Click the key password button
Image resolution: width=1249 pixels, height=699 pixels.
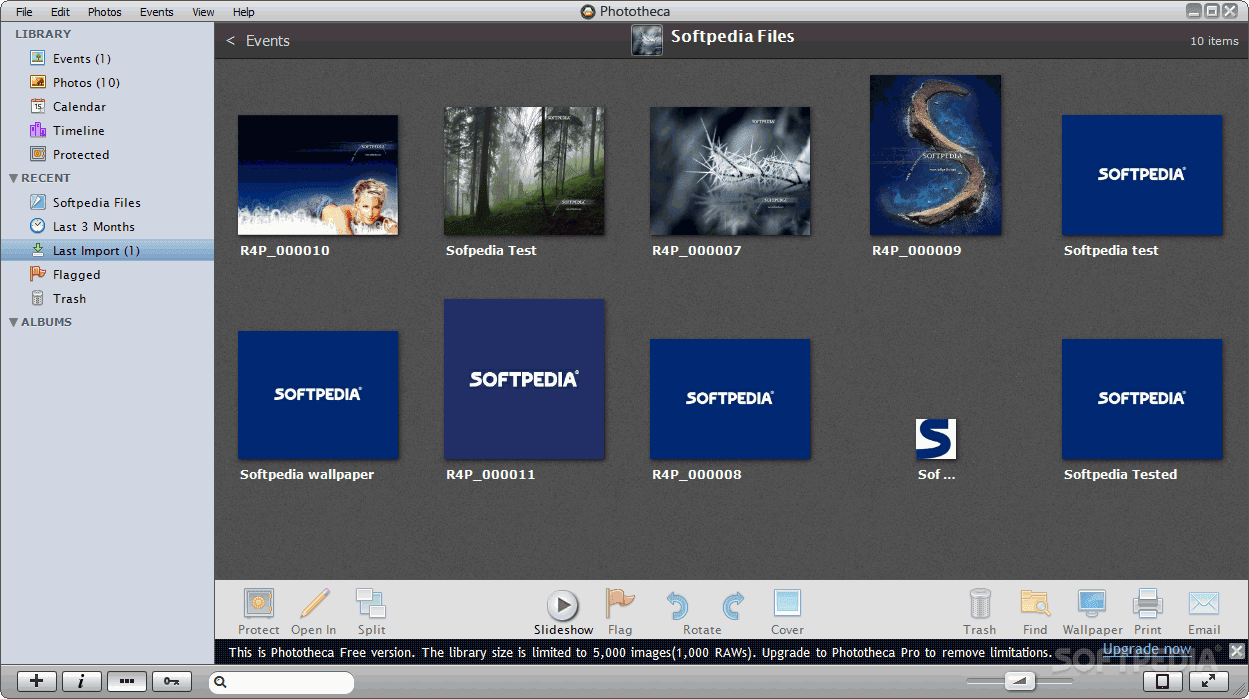click(172, 681)
